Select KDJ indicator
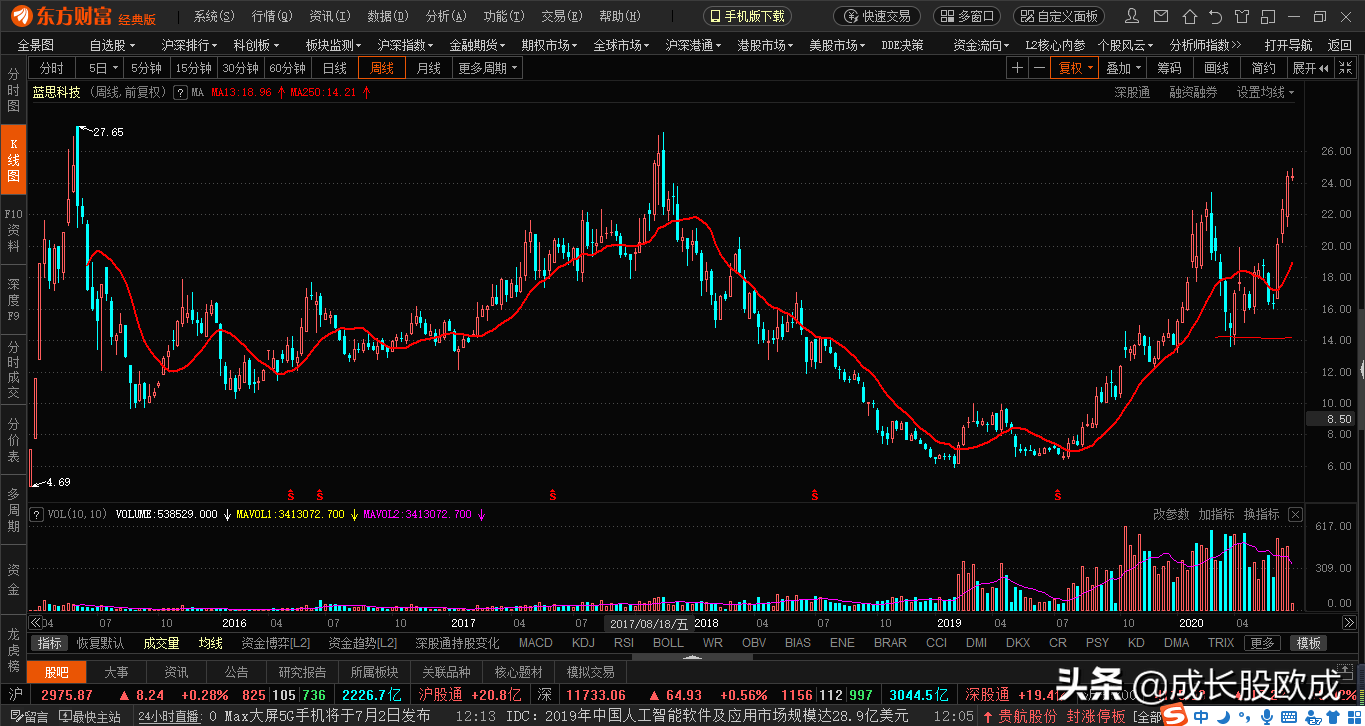This screenshot has width=1365, height=726. pyautogui.click(x=583, y=643)
